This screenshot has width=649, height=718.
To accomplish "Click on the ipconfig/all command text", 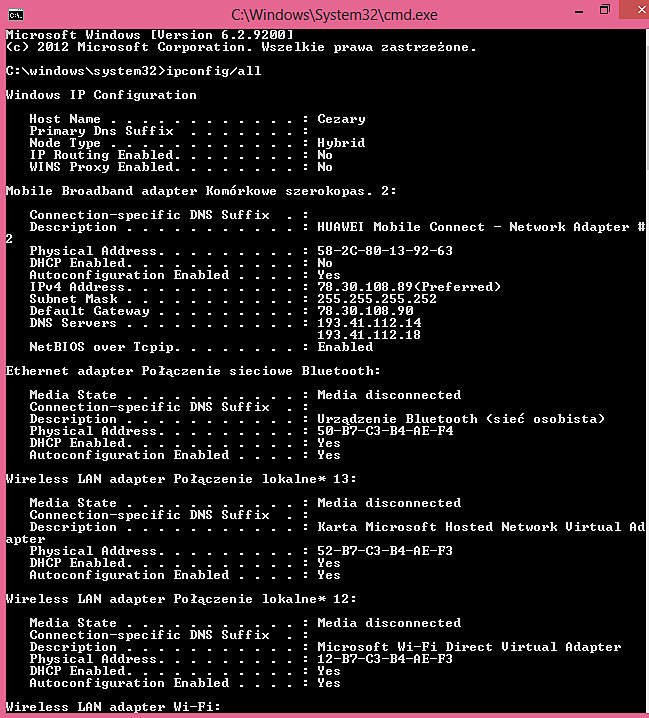I will pos(213,71).
